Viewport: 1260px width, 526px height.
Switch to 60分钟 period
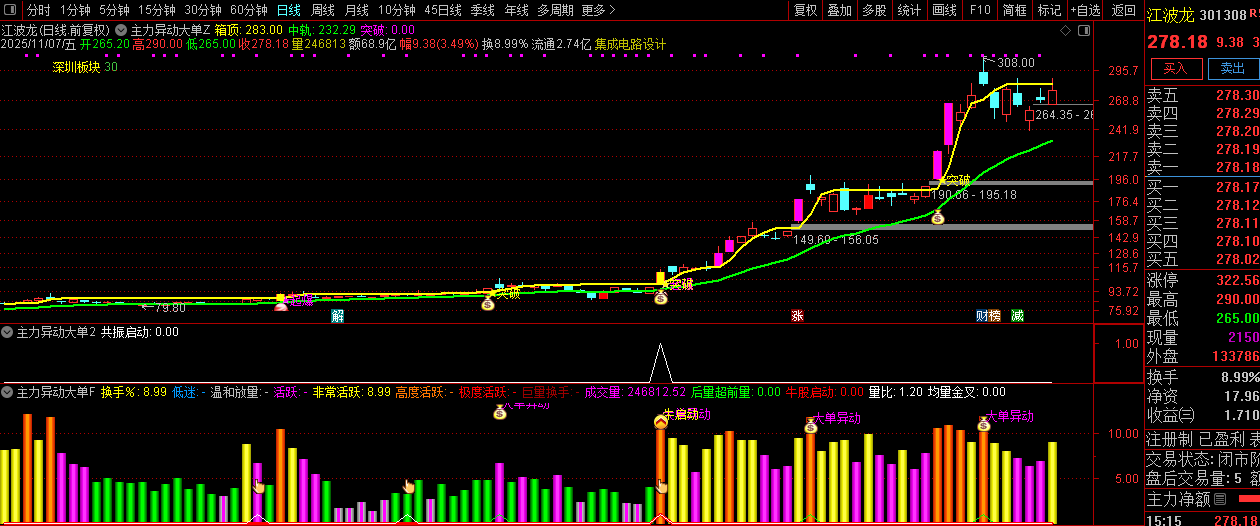pyautogui.click(x=248, y=10)
